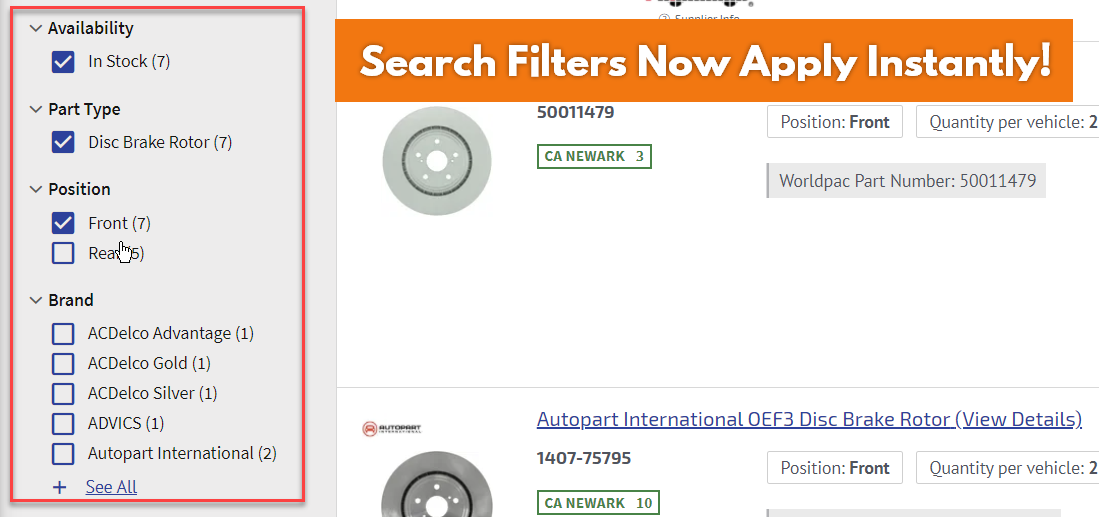Click the Autopart International brand logo

[392, 427]
